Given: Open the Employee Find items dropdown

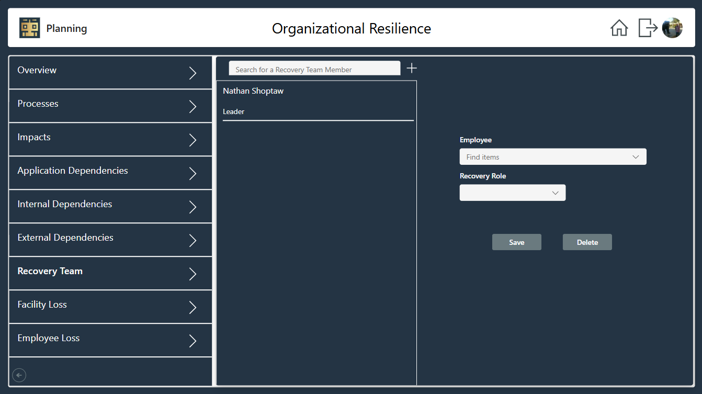Looking at the screenshot, I should pos(553,157).
